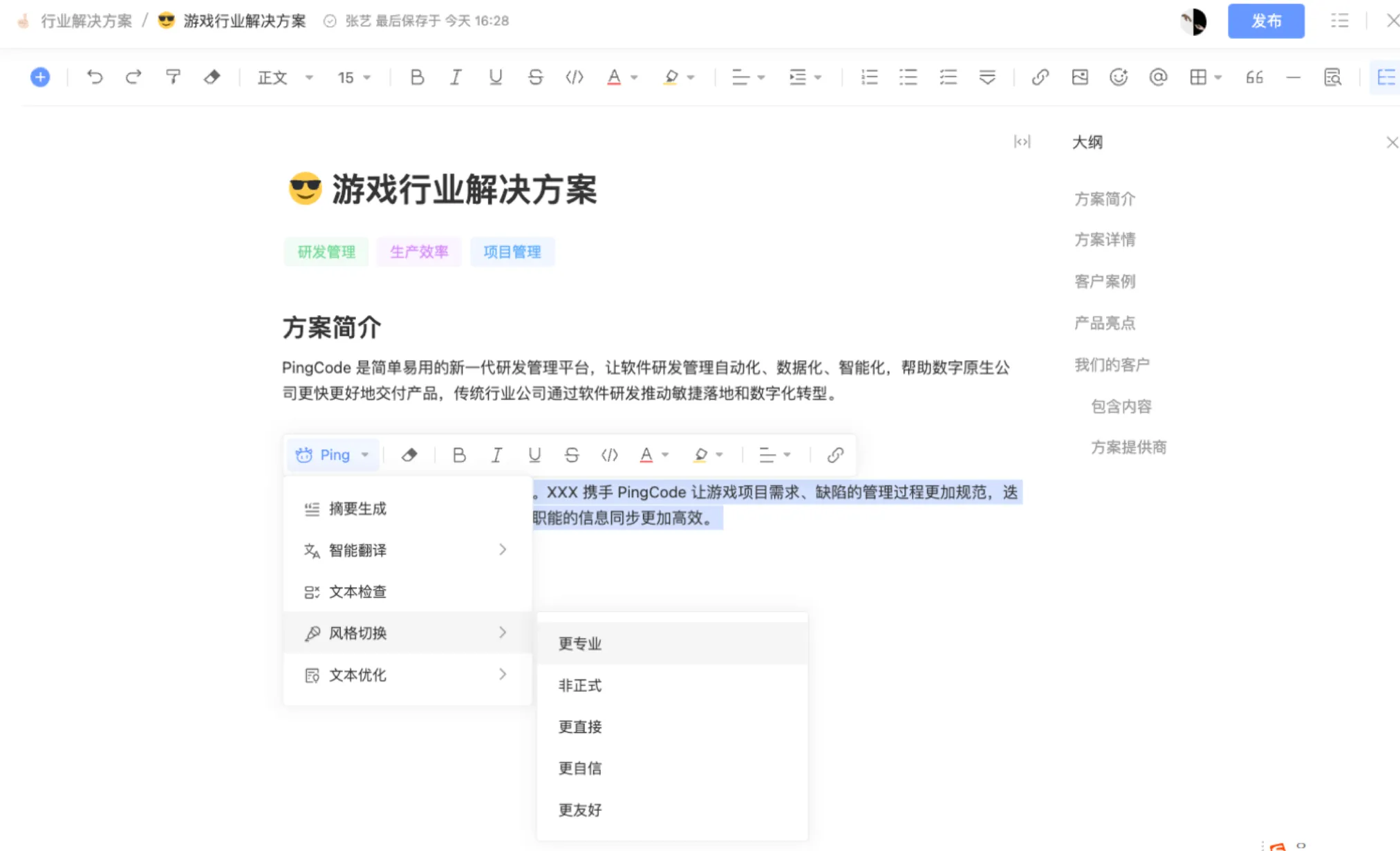The height and width of the screenshot is (851, 1400).
Task: Clear formatting with main toolbar eraser
Action: [x=212, y=77]
